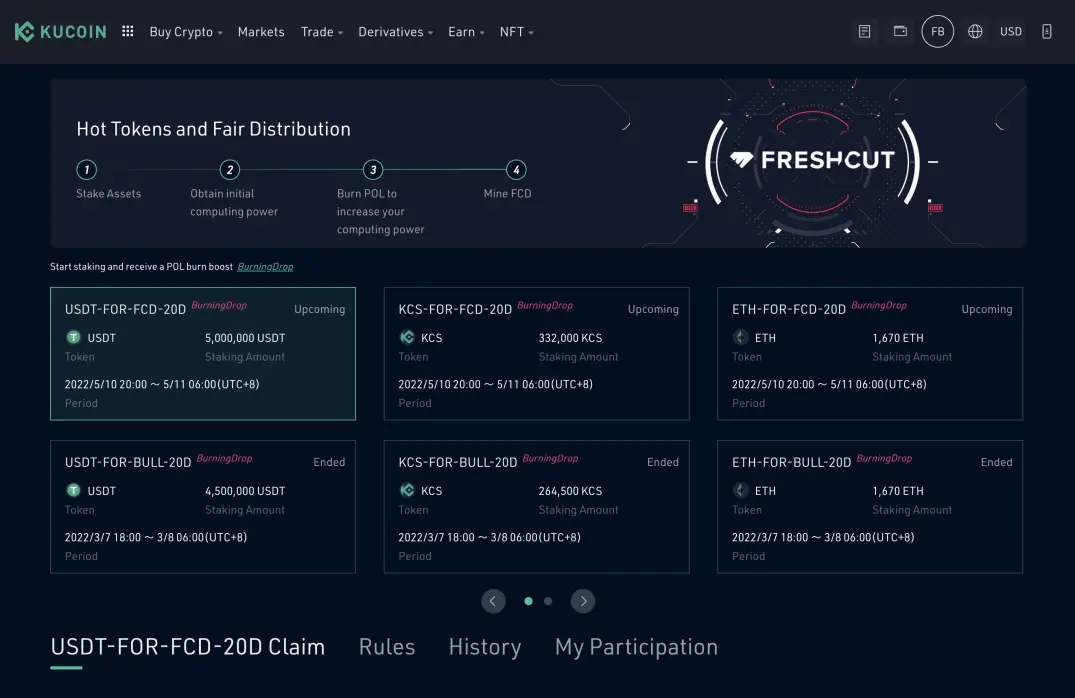The width and height of the screenshot is (1075, 698).
Task: Expand Buy Crypto dropdown menu
Action: [186, 32]
